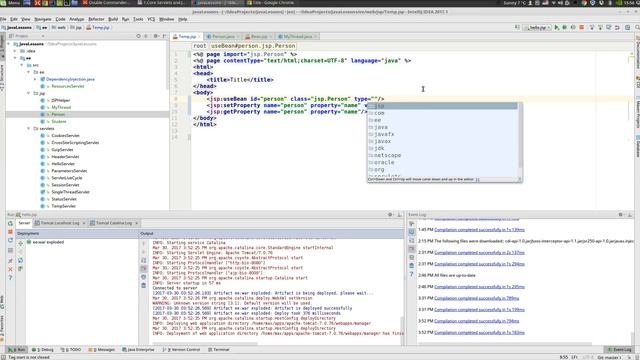The image size is (640, 360).
Task: Expand the DependencyInjection.java node
Action: point(35,79)
